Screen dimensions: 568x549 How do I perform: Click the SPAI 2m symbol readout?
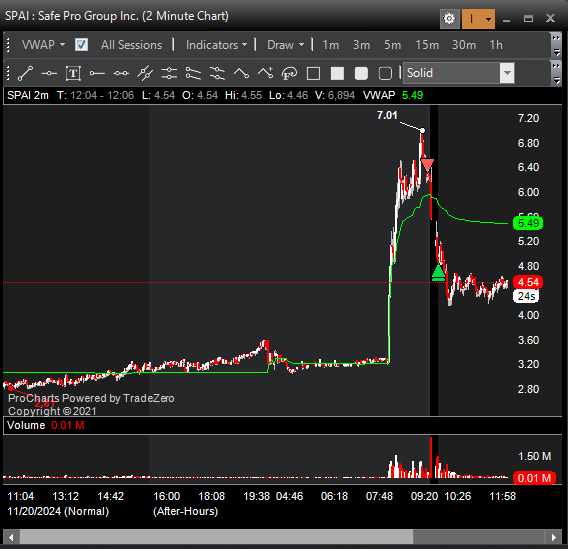click(x=28, y=95)
